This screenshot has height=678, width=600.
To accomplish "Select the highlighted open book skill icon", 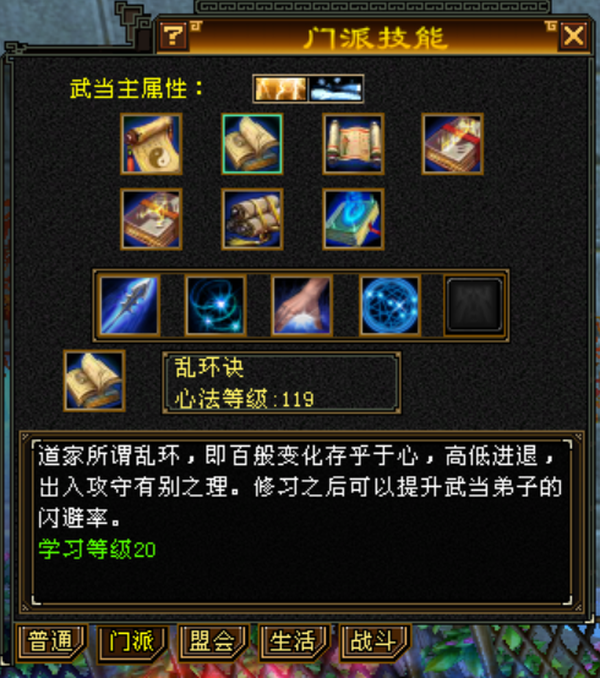I will [252, 144].
